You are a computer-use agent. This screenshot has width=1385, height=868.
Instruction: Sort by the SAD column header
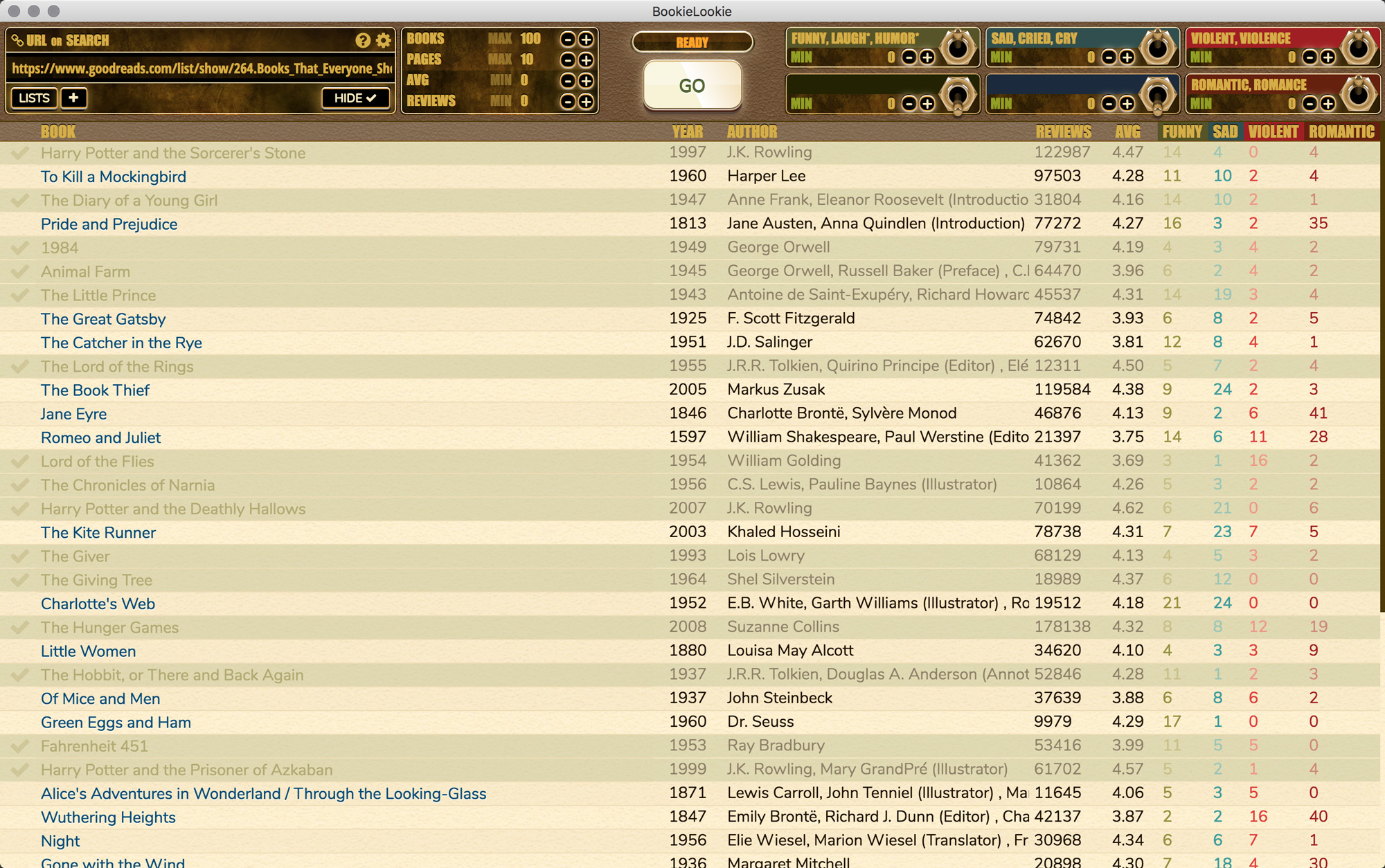click(x=1225, y=132)
